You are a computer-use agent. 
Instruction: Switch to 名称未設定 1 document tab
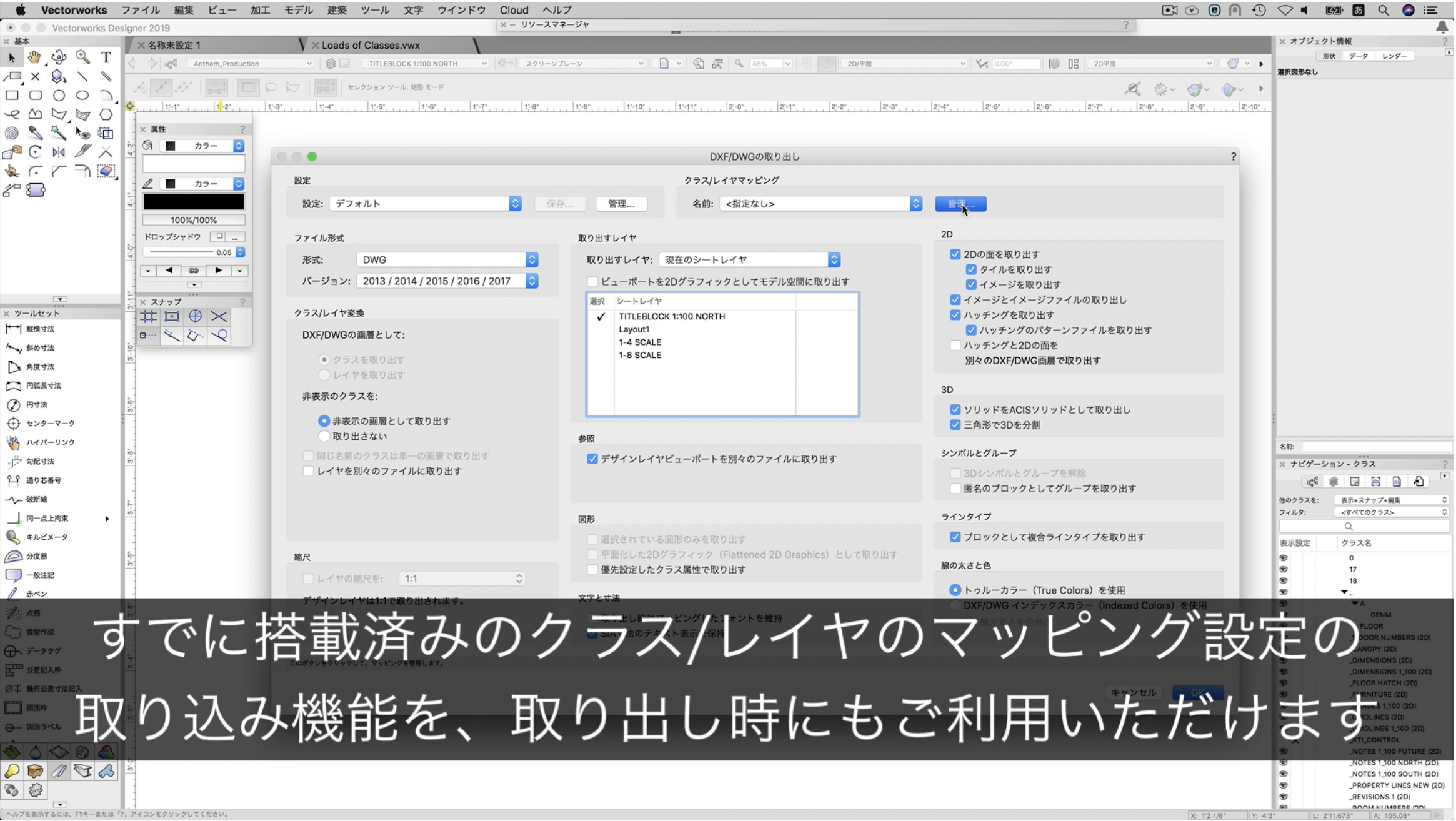click(174, 45)
